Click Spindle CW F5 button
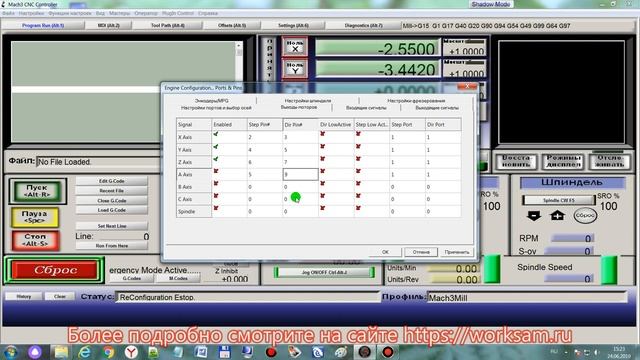 point(558,200)
